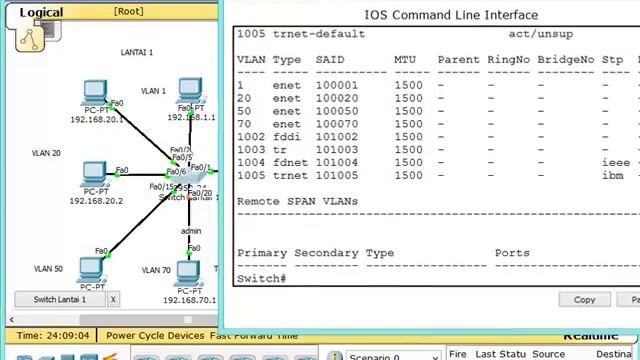Click the BridgeNo column header in CLI
The image size is (640, 360).
(x=566, y=60)
